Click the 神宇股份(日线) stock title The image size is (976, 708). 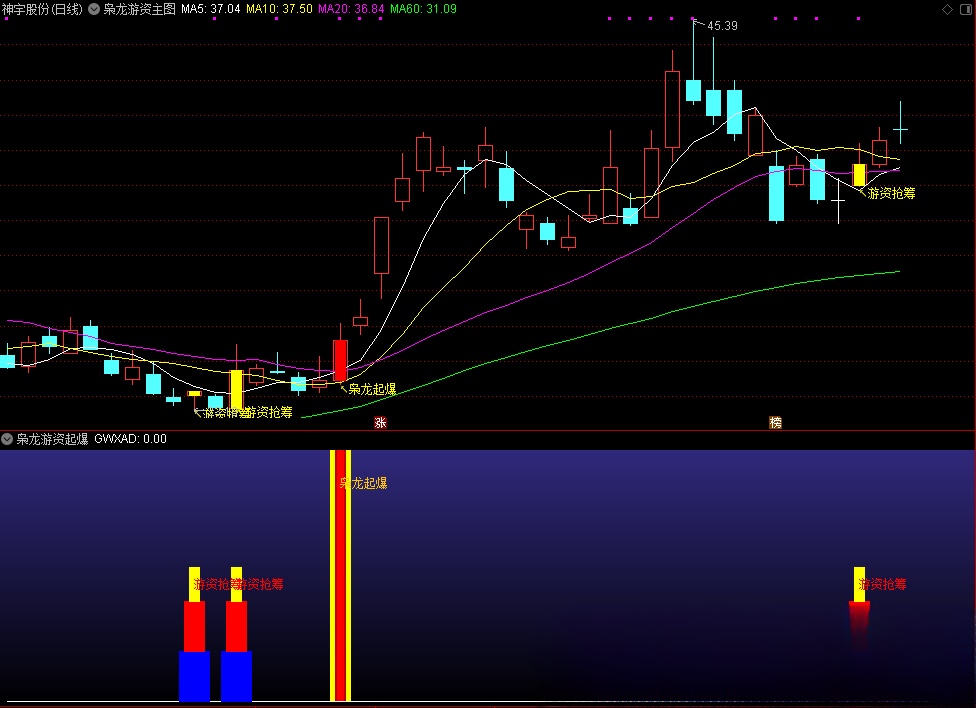point(42,9)
